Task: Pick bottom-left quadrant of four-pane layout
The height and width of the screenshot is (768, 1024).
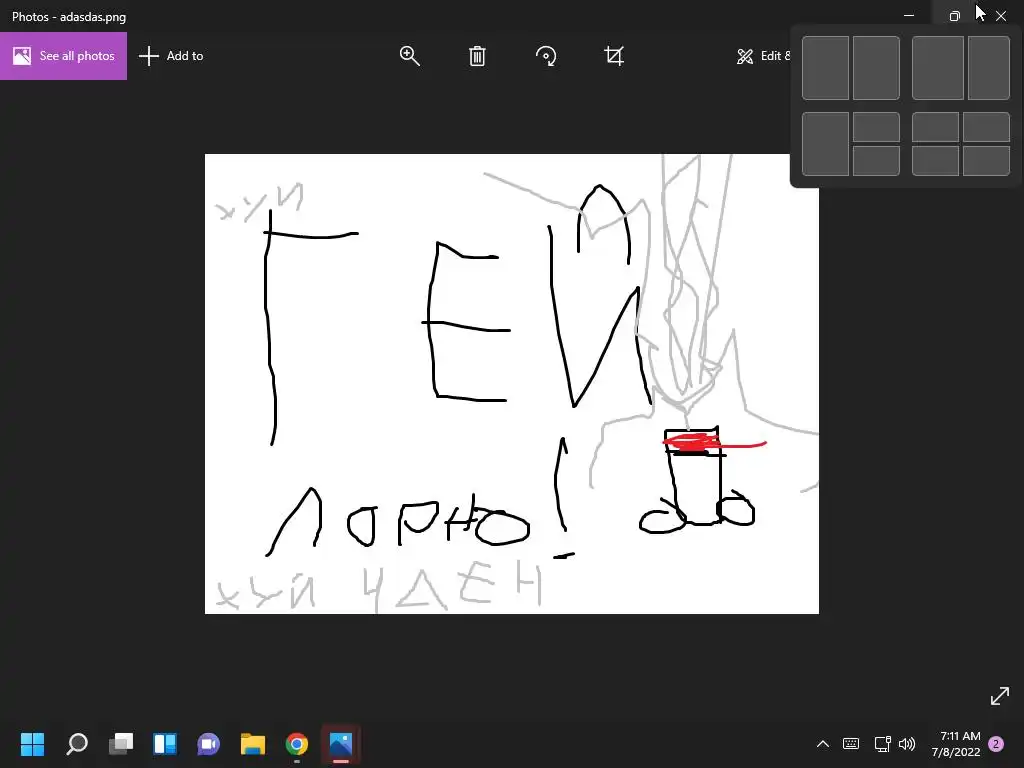Action: (x=935, y=161)
